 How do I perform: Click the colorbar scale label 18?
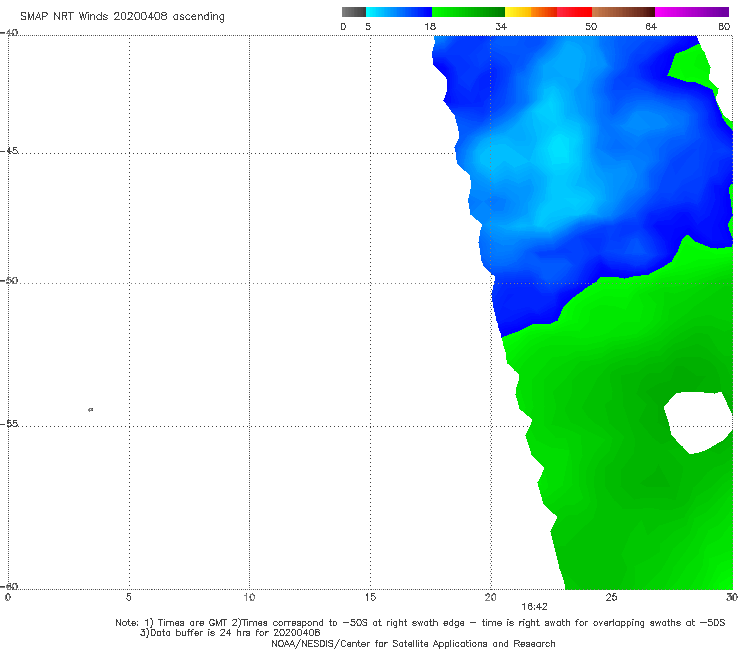430,26
